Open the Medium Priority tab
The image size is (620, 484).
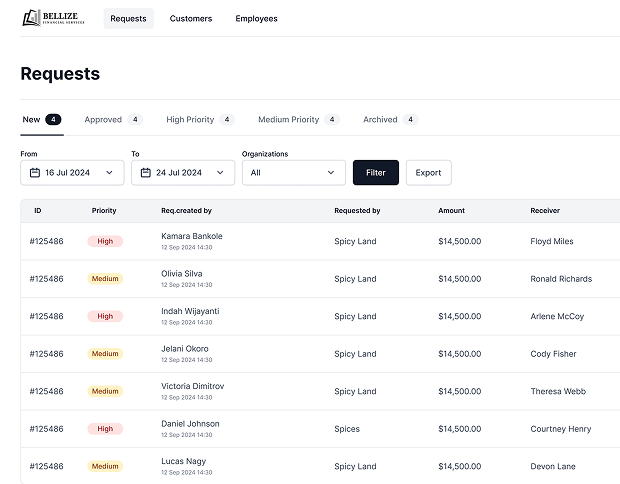point(288,120)
